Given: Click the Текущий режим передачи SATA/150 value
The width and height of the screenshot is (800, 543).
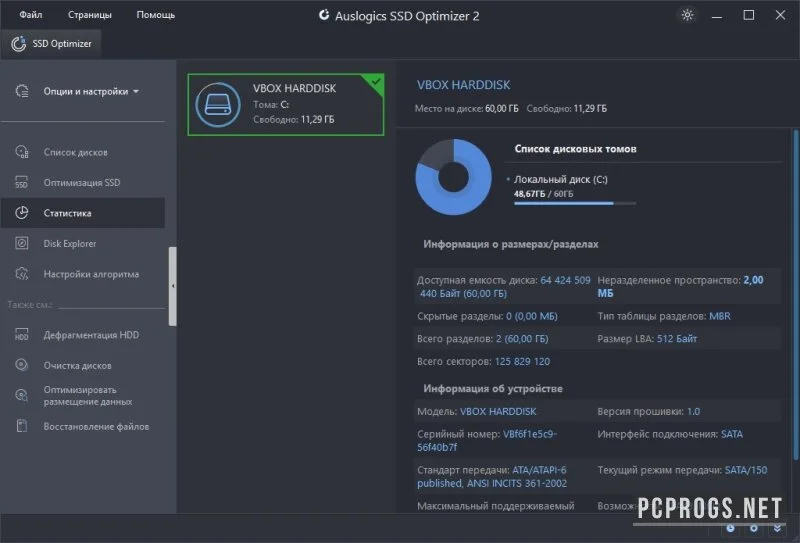Looking at the screenshot, I should point(745,470).
